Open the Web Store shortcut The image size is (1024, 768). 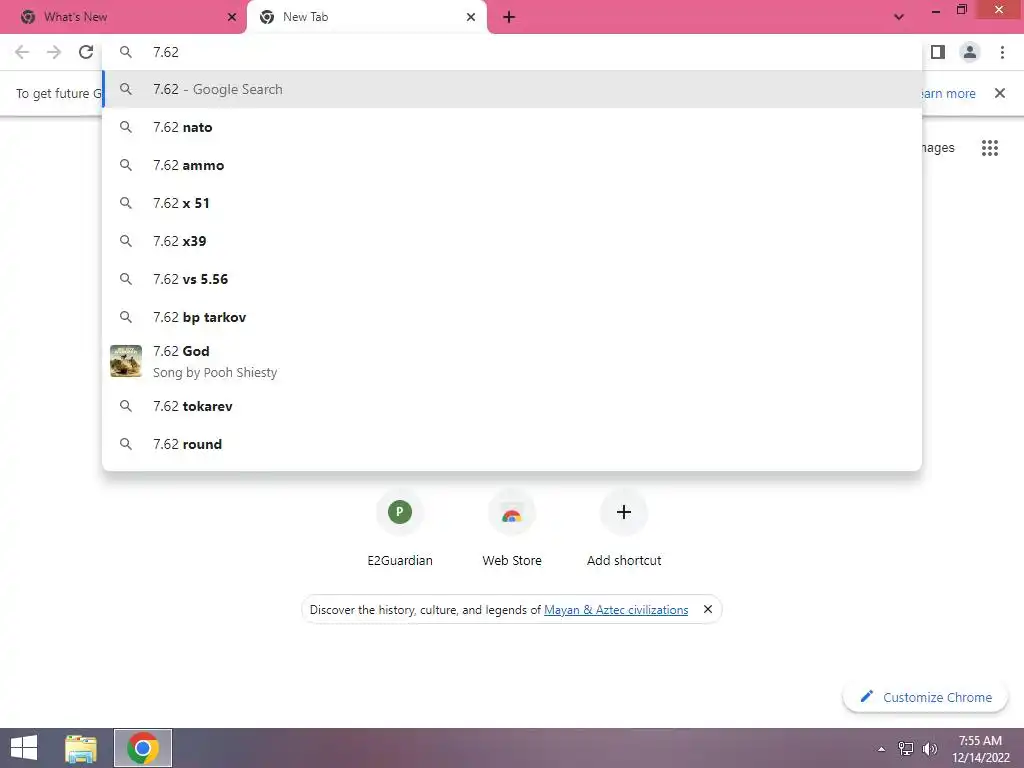pos(512,529)
